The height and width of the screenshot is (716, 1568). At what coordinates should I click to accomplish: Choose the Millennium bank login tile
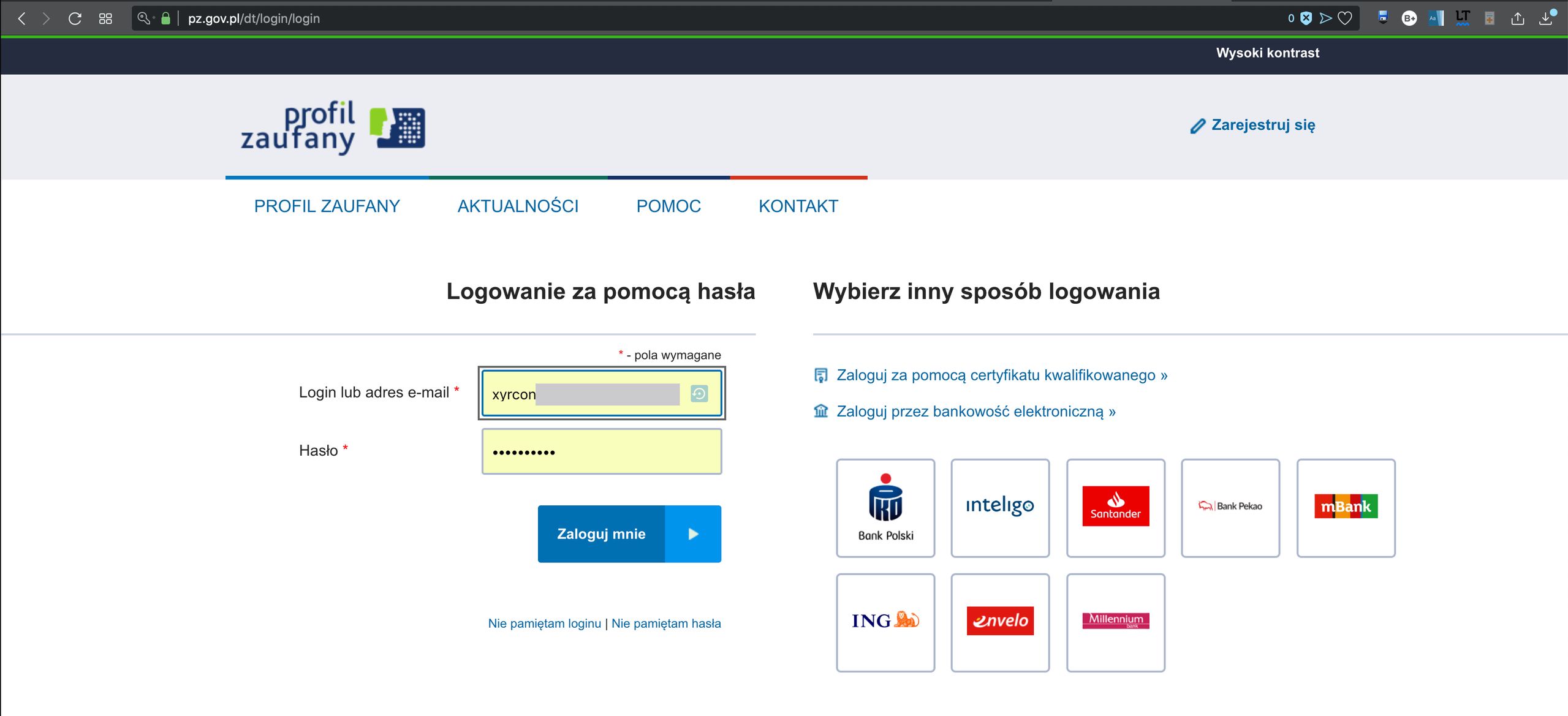click(x=1115, y=622)
